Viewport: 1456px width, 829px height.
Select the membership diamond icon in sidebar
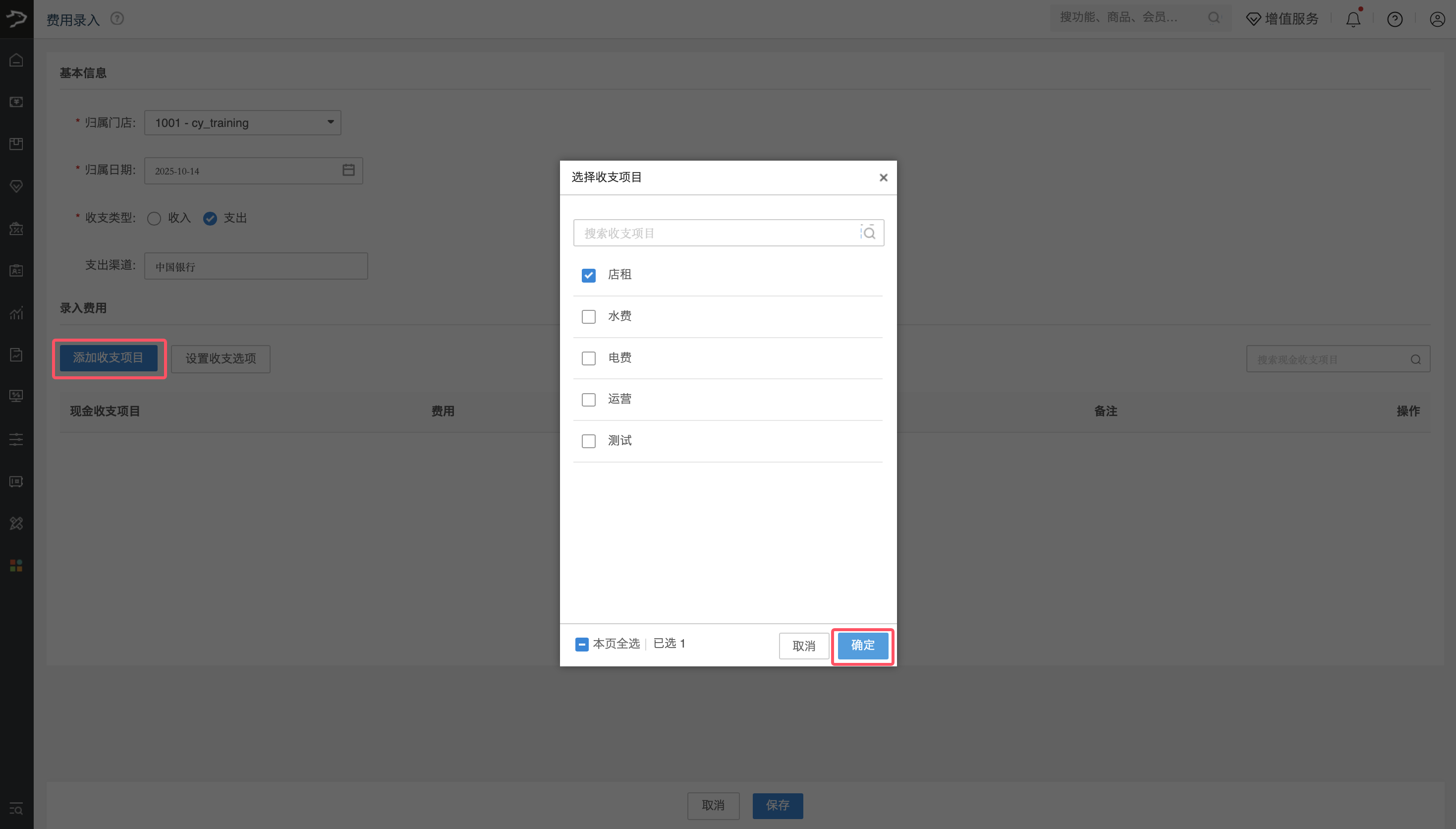tap(16, 186)
